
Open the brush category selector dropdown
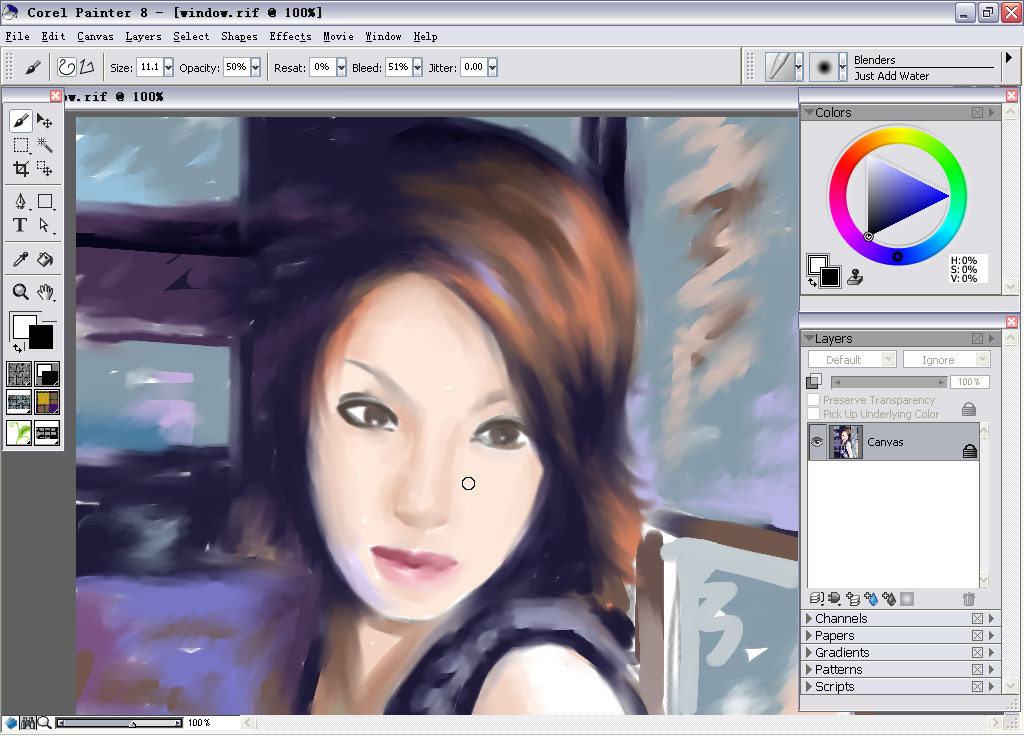pyautogui.click(x=799, y=67)
